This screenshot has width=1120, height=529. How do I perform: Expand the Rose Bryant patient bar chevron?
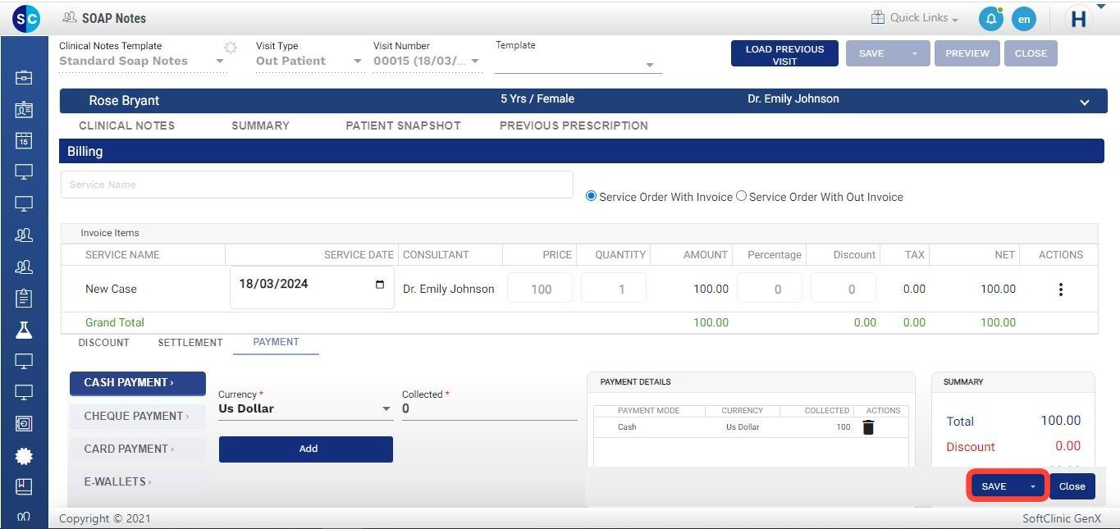coord(1084,102)
